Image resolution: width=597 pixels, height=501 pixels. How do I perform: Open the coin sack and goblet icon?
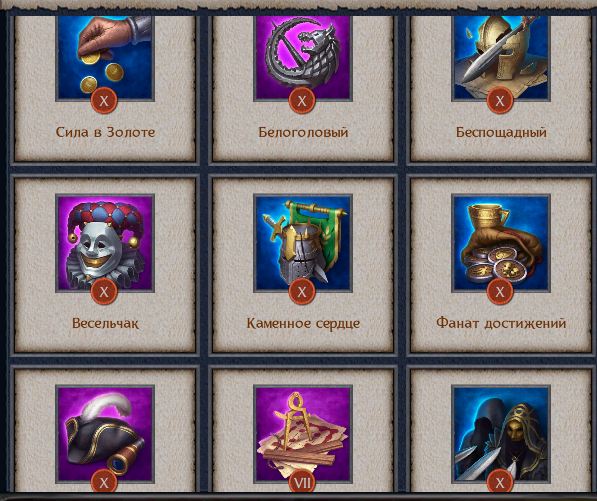501,243
